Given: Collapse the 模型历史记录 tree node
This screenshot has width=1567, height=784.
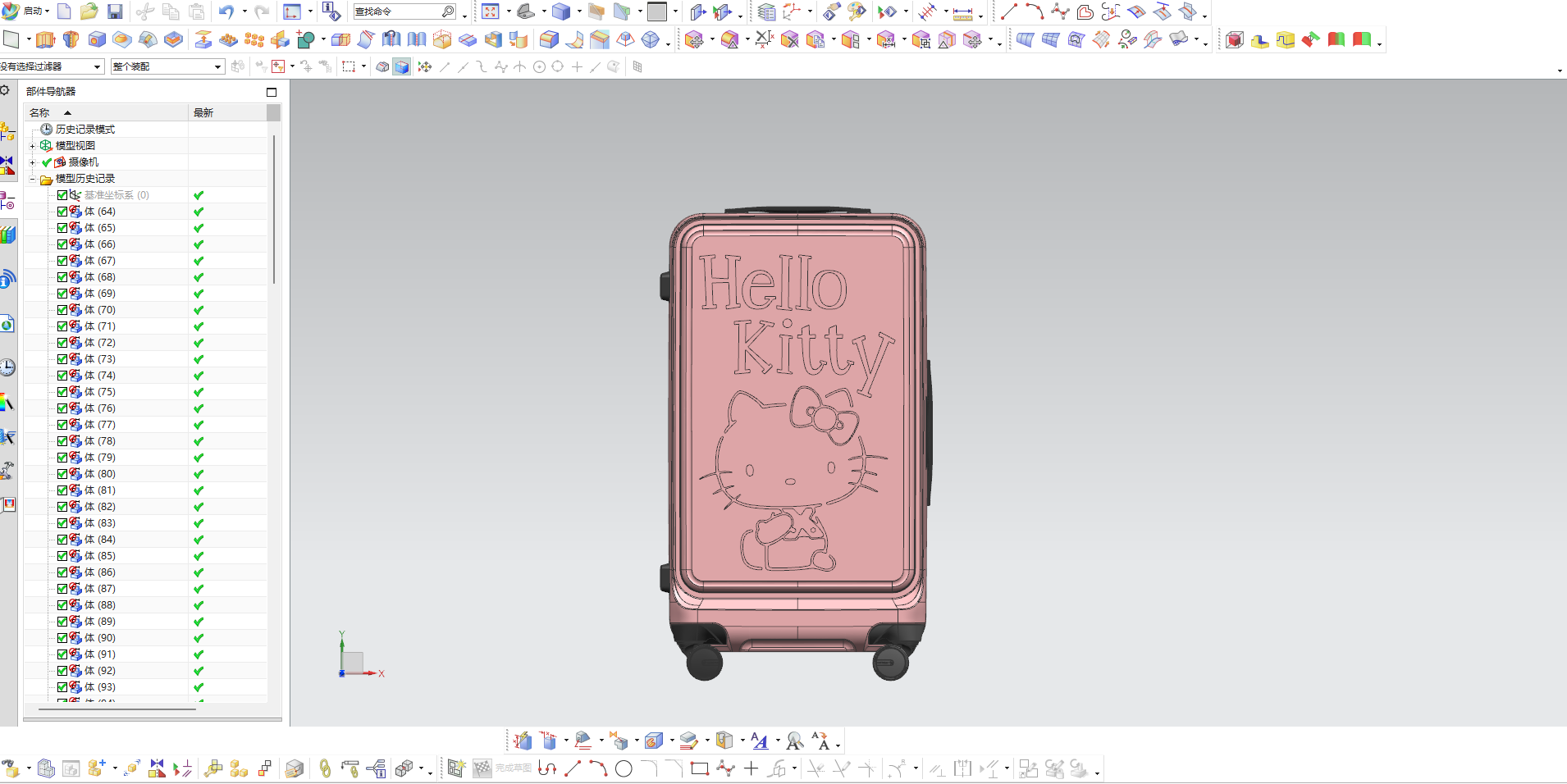Looking at the screenshot, I should click(33, 179).
